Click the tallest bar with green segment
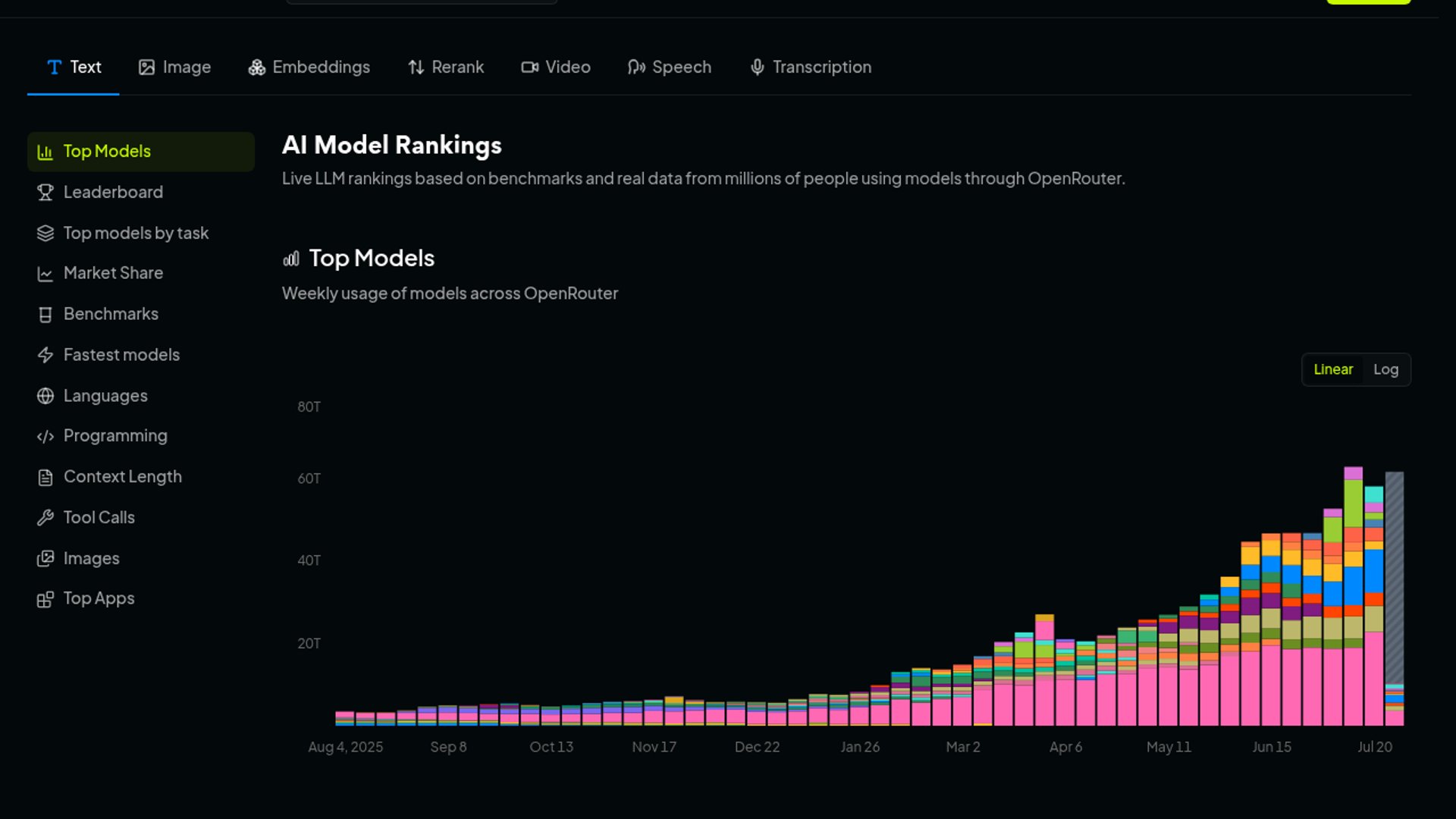The image size is (1456, 819). click(x=1353, y=596)
